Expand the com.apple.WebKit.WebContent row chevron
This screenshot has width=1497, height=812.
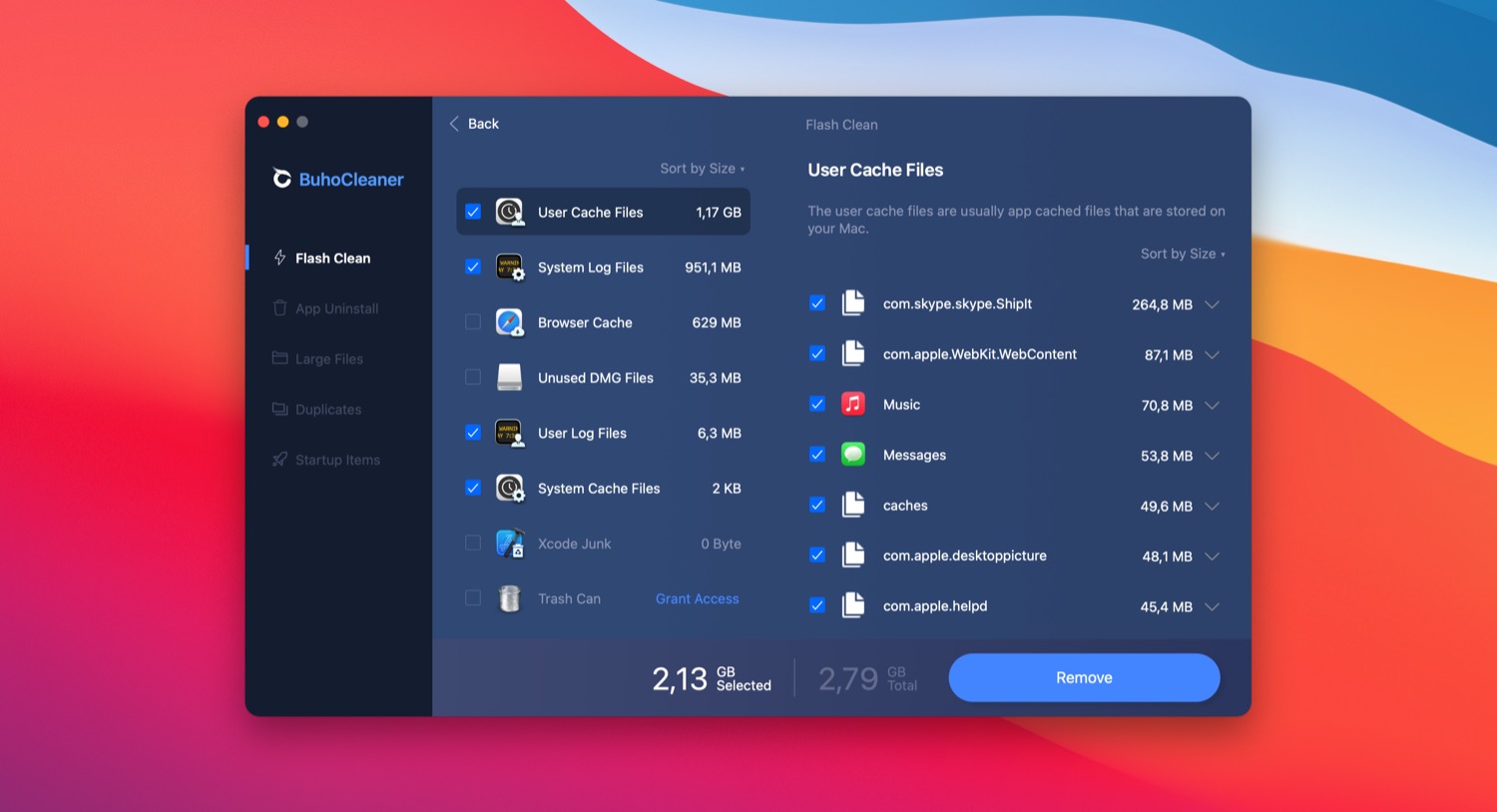point(1213,355)
